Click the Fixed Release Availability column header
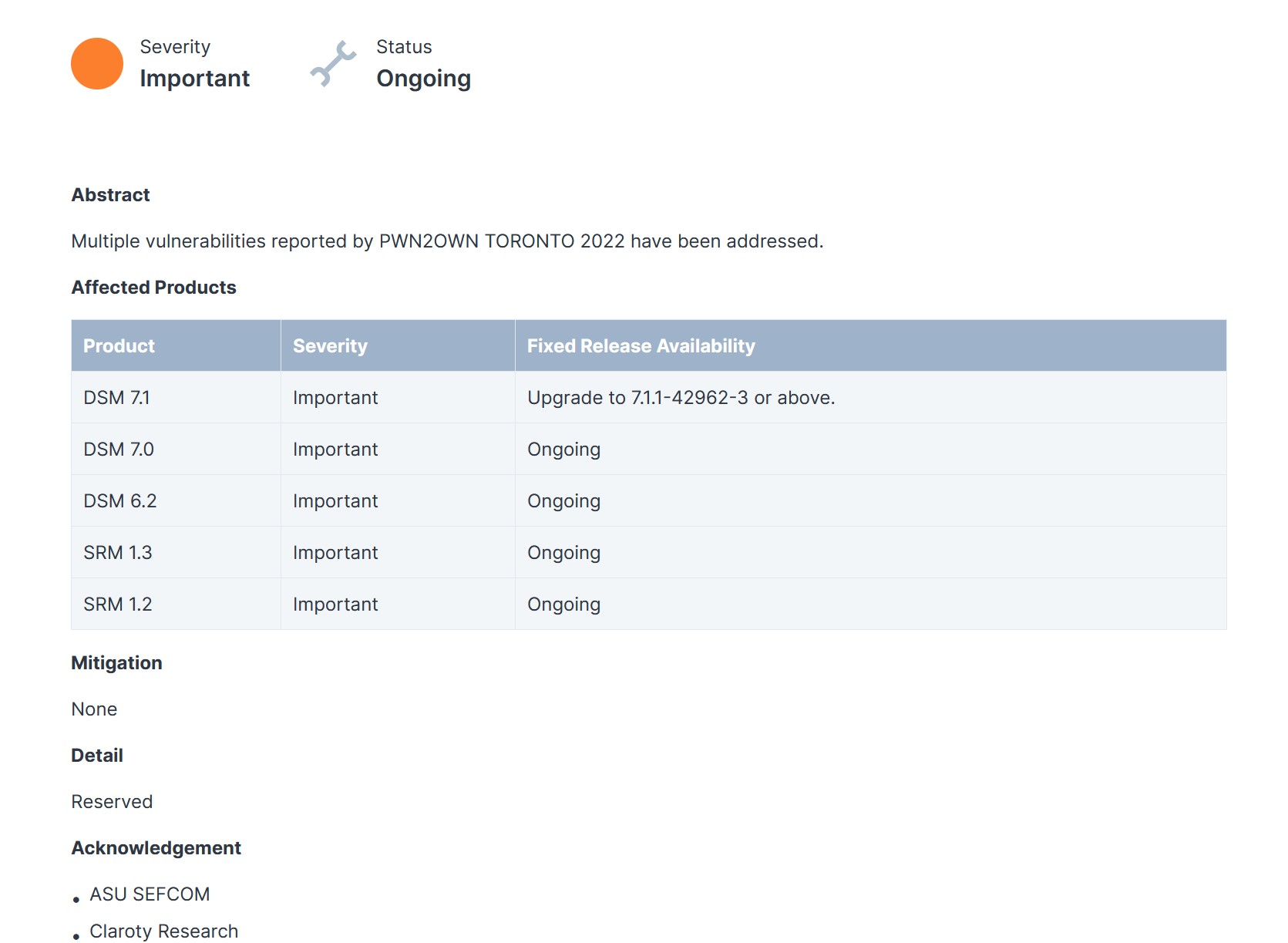 coord(641,346)
